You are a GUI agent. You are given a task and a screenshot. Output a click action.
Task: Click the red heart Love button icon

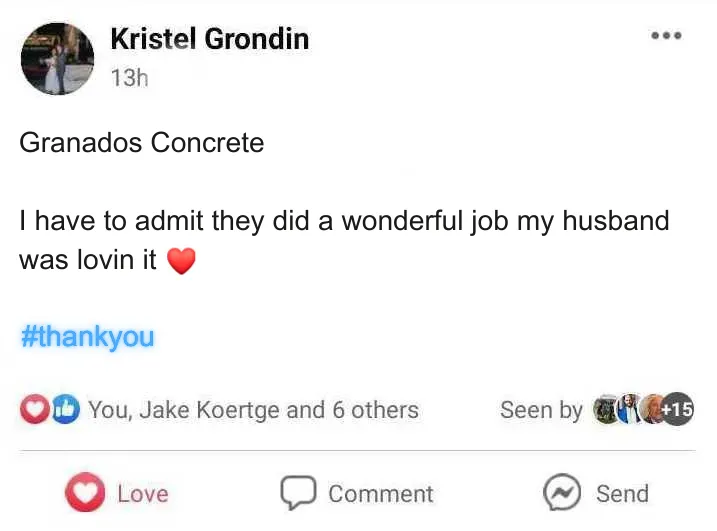pyautogui.click(x=86, y=493)
